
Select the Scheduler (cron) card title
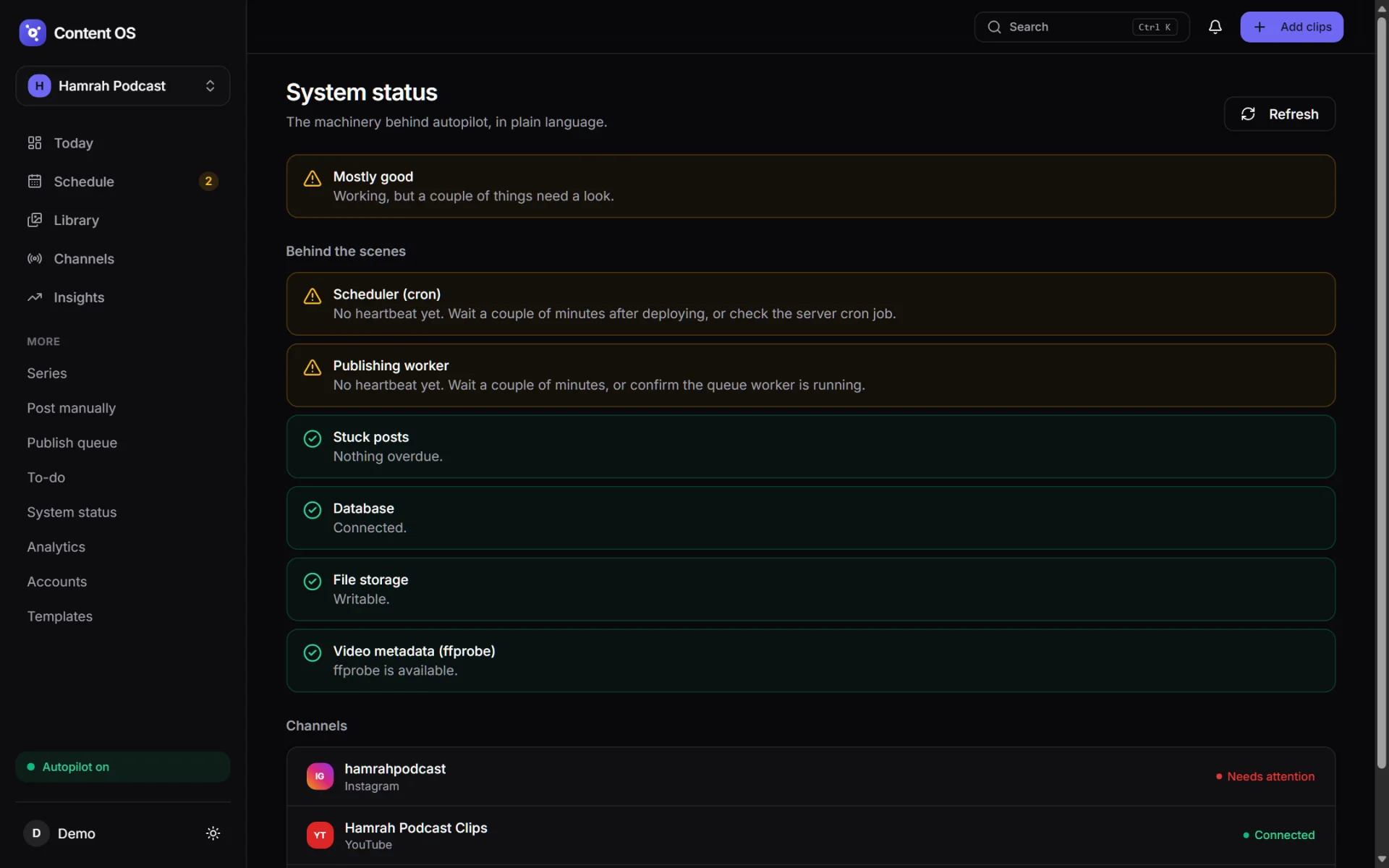386,294
